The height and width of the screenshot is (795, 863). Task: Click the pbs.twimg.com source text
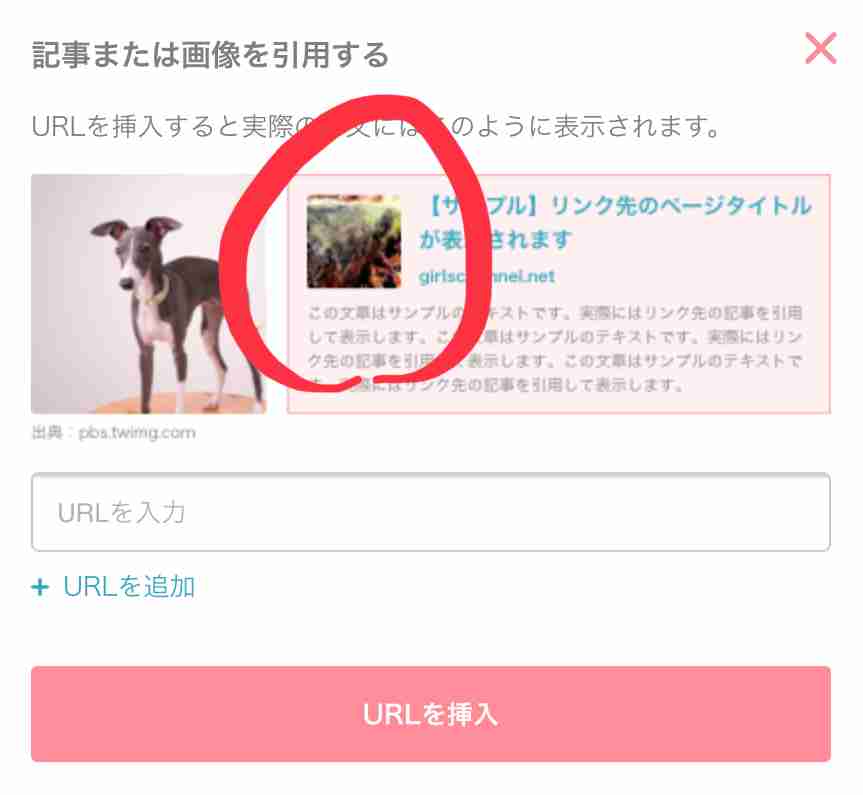point(137,433)
